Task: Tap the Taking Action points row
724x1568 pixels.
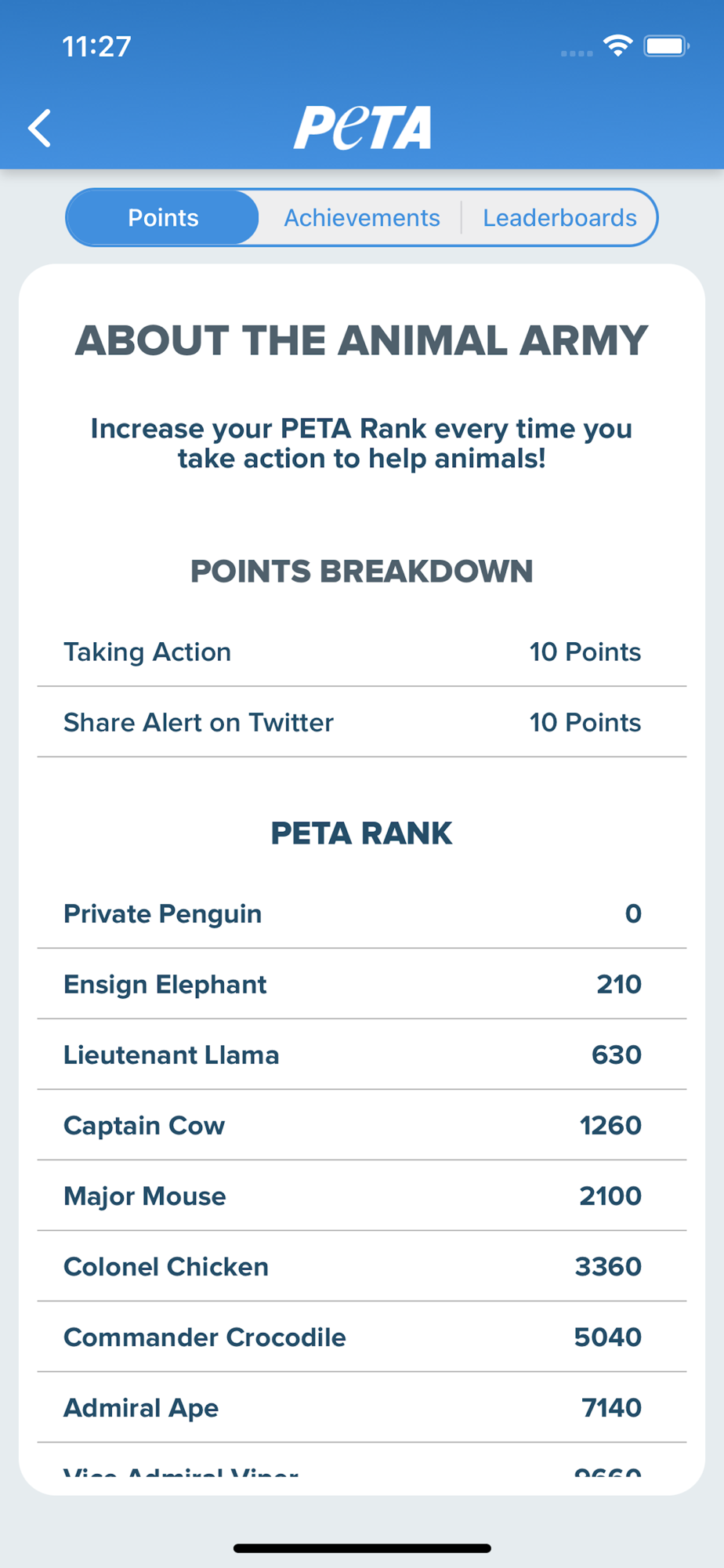Action: (361, 652)
